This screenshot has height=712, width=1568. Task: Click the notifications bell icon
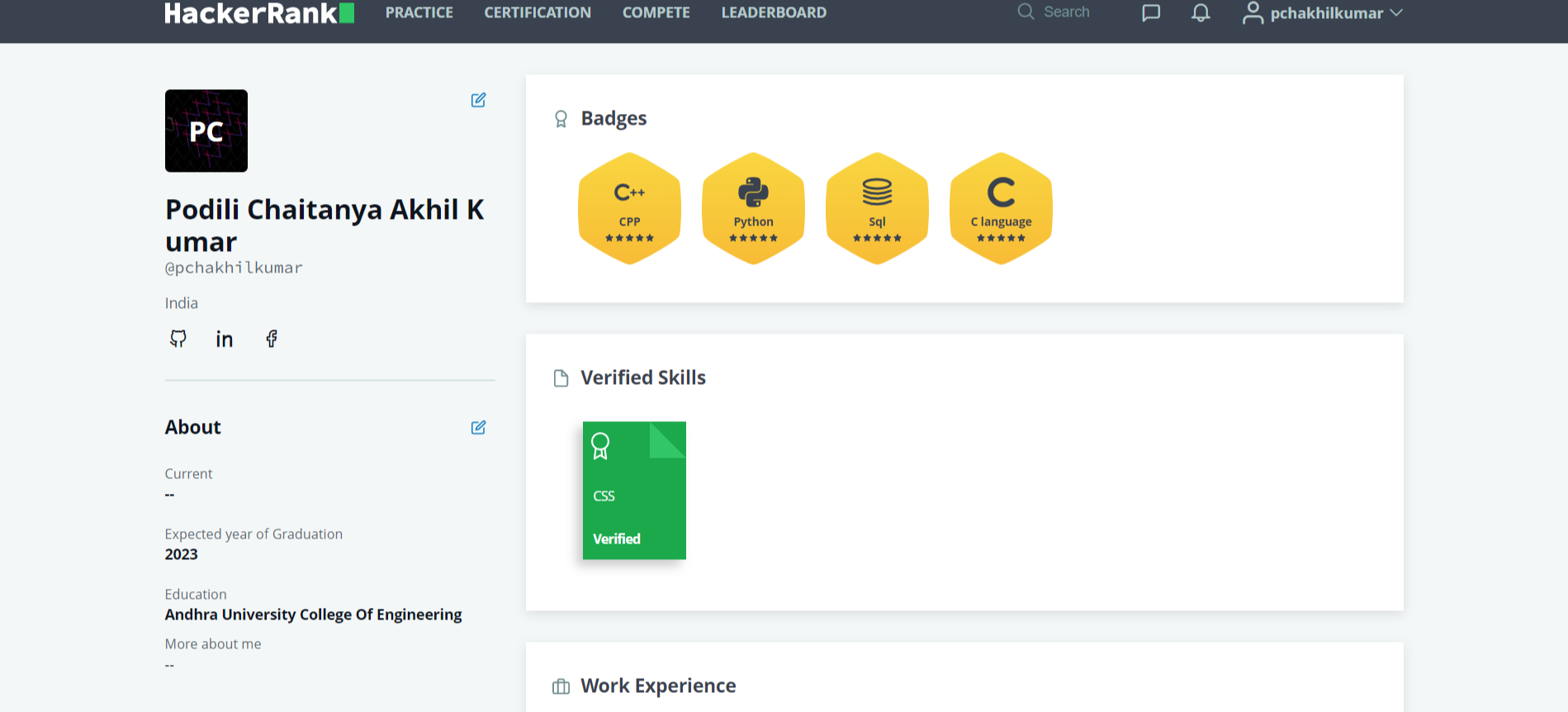click(x=1201, y=13)
